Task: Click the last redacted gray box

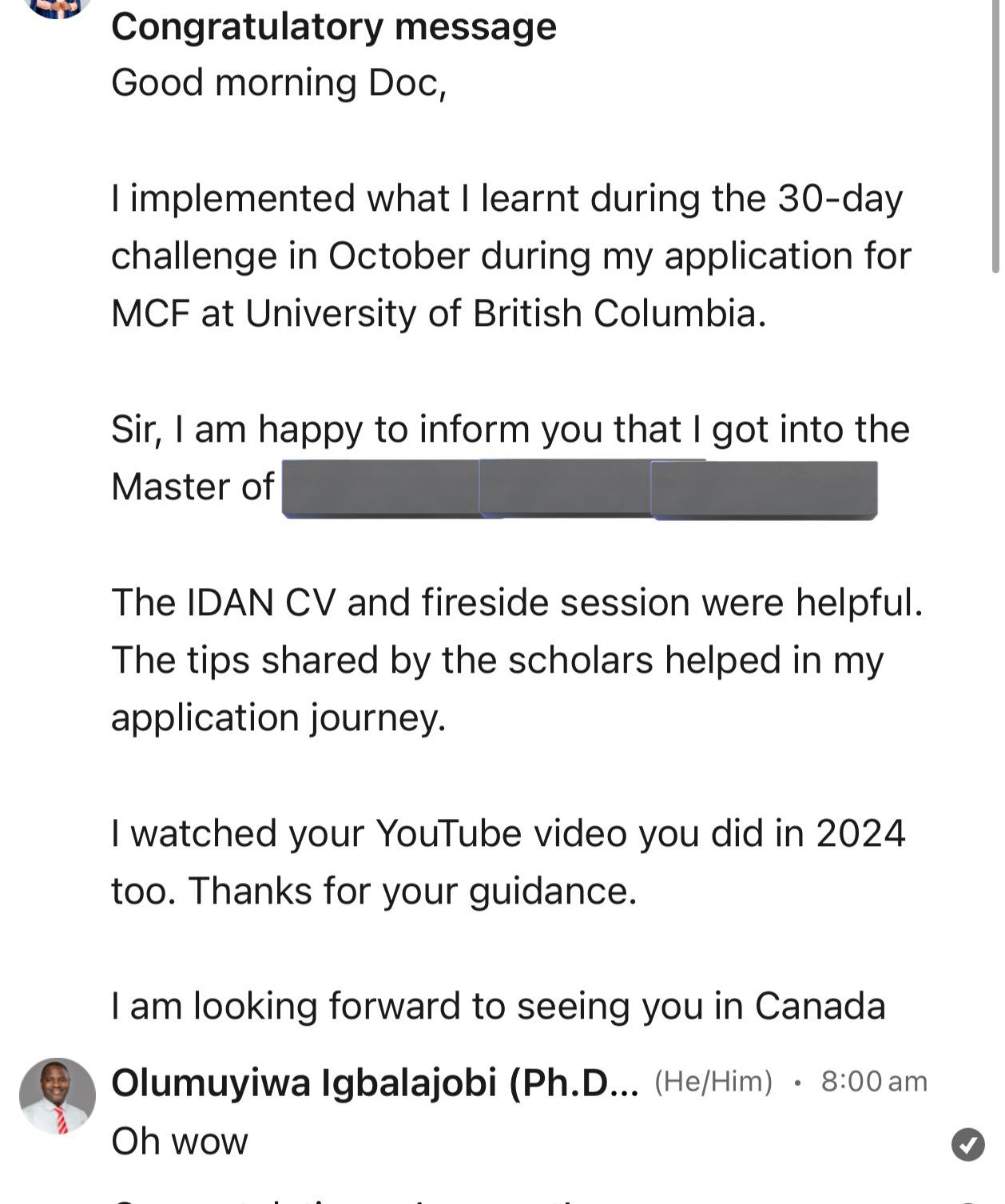Action: coord(765,490)
